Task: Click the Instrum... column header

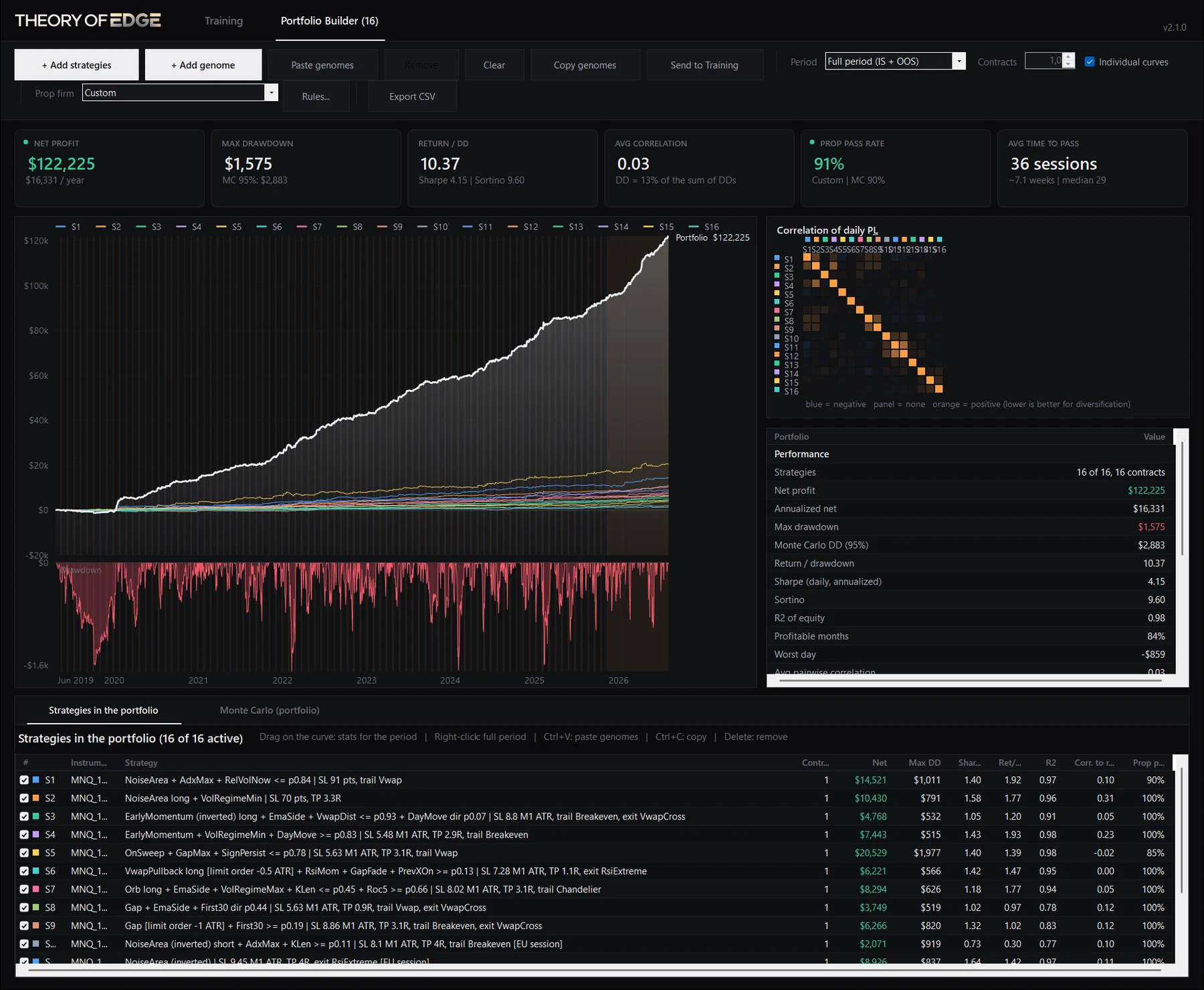Action: (x=89, y=763)
